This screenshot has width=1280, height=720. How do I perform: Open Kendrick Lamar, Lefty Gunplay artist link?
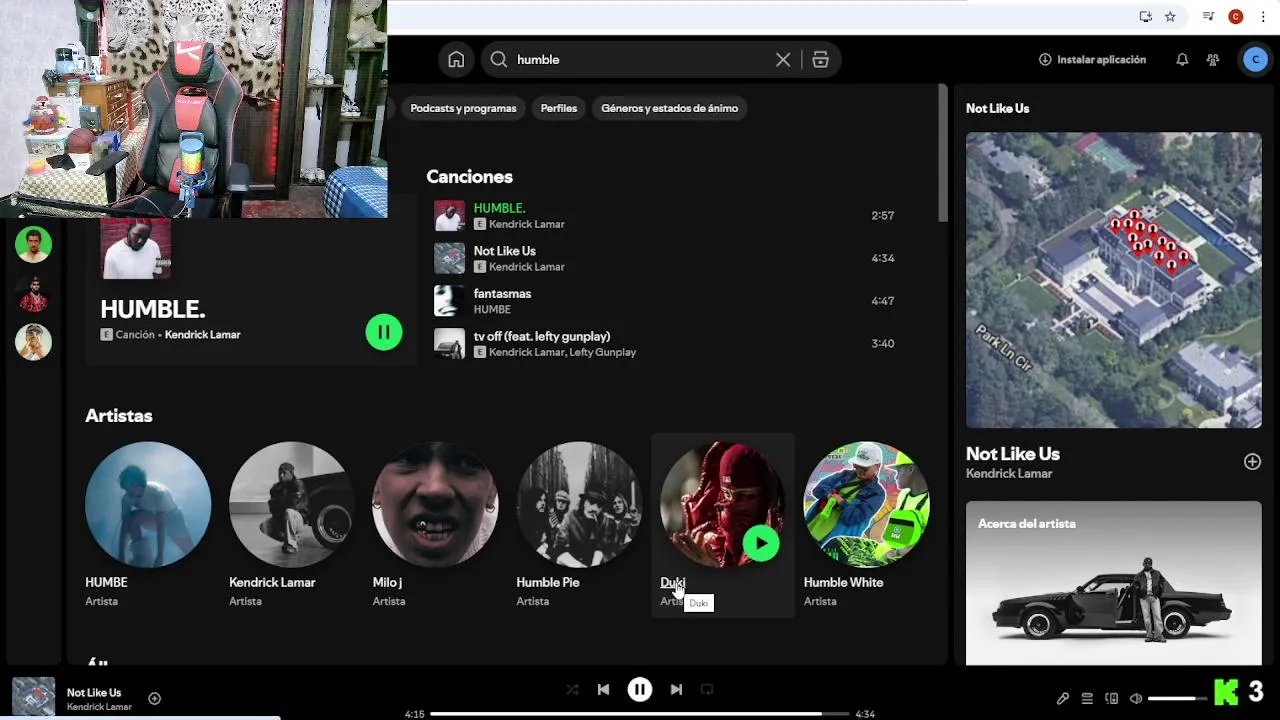coord(562,352)
